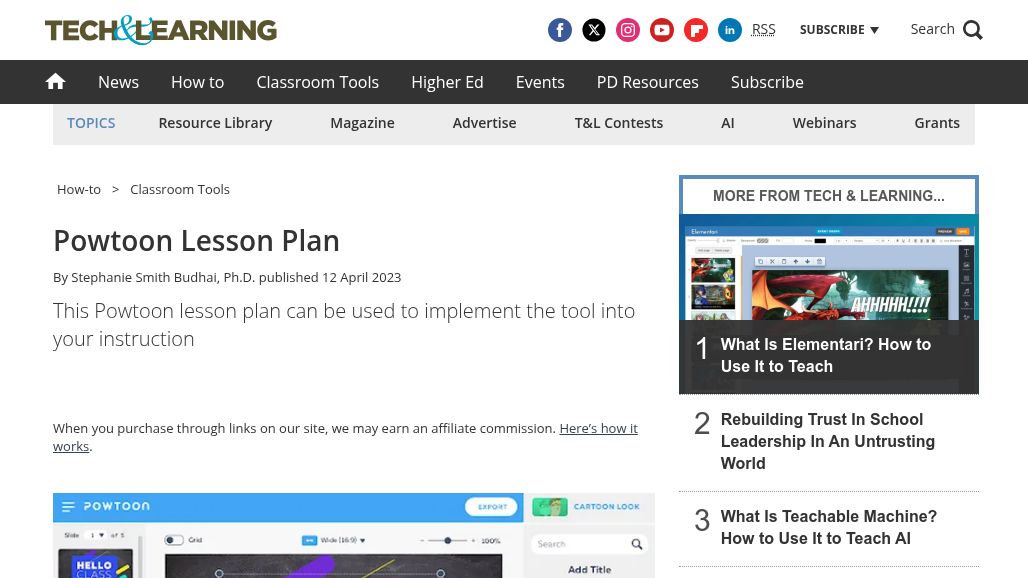This screenshot has height=578, width=1028.
Task: Open the Higher Ed menu
Action: (x=447, y=82)
